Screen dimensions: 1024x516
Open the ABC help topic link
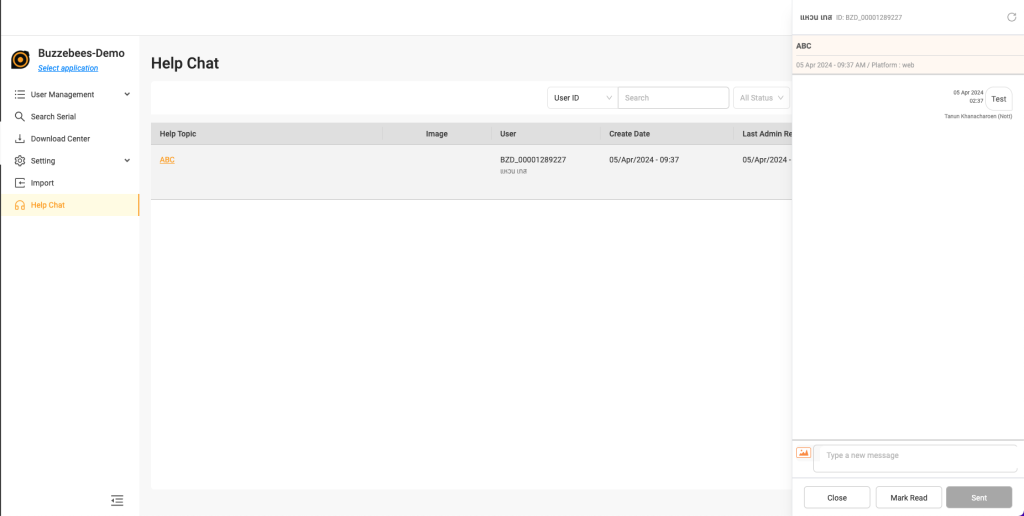pos(167,160)
